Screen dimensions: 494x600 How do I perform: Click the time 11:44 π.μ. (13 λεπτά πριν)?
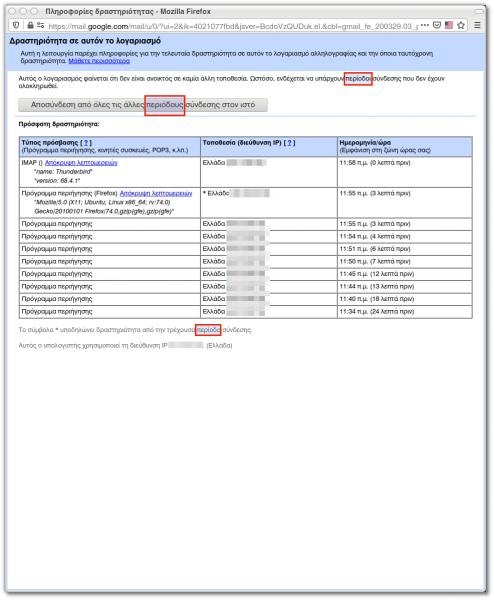[x=377, y=286]
